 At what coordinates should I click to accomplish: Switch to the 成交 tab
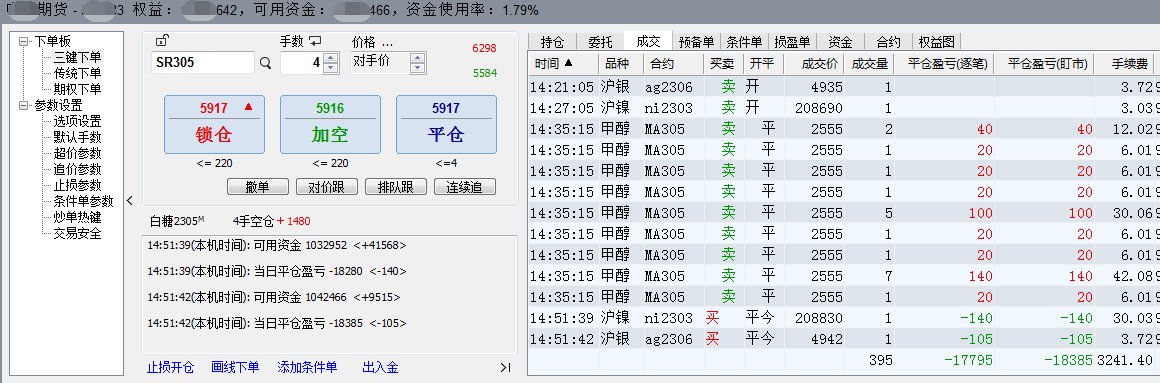pyautogui.click(x=647, y=41)
